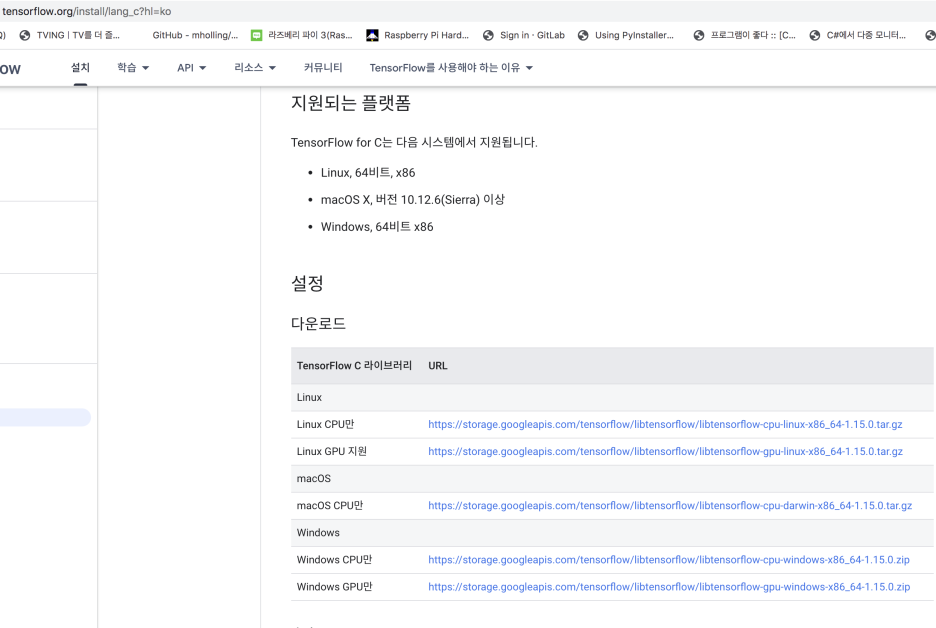Click the 설정 heading
The width and height of the screenshot is (936, 628).
[307, 283]
